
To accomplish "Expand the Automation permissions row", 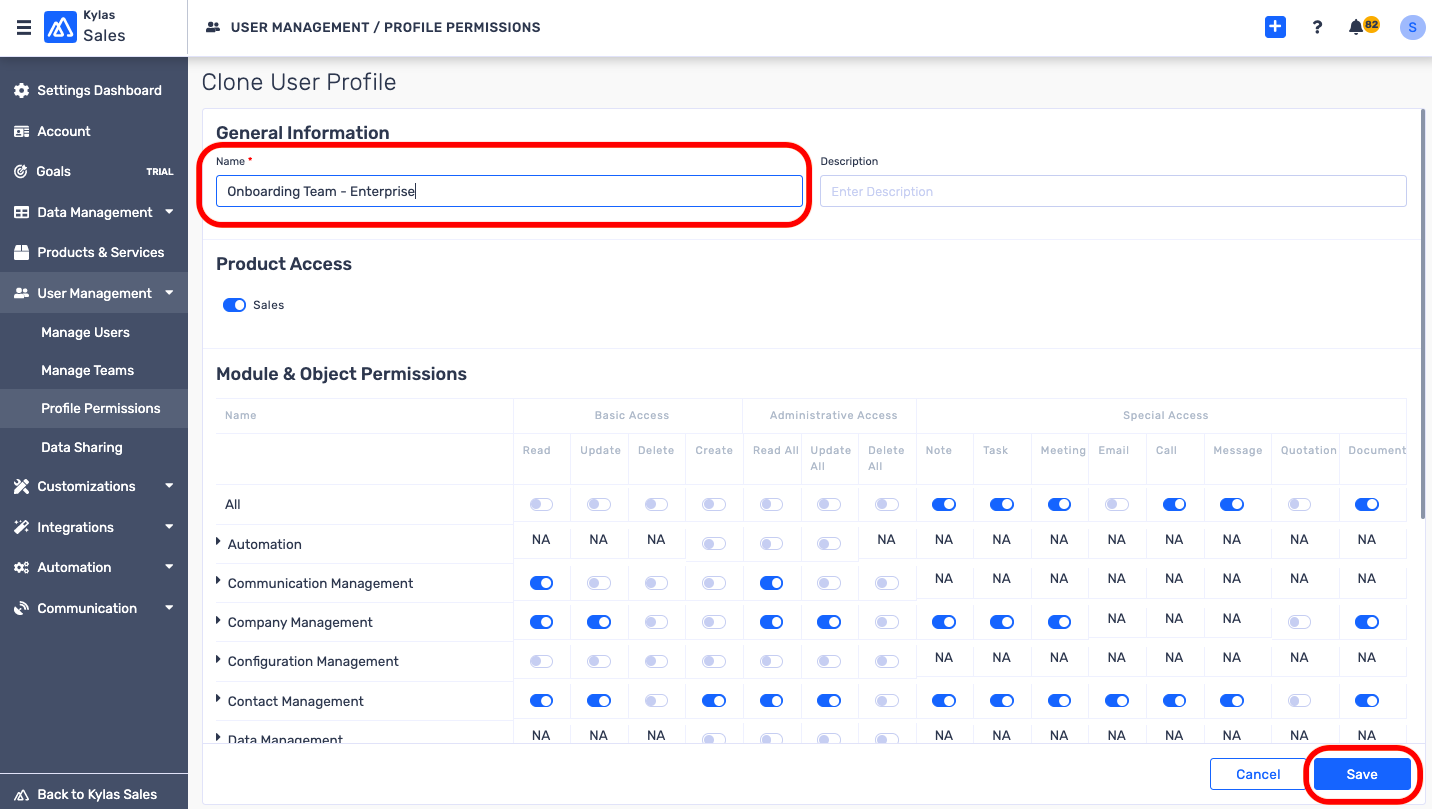I will point(219,542).
